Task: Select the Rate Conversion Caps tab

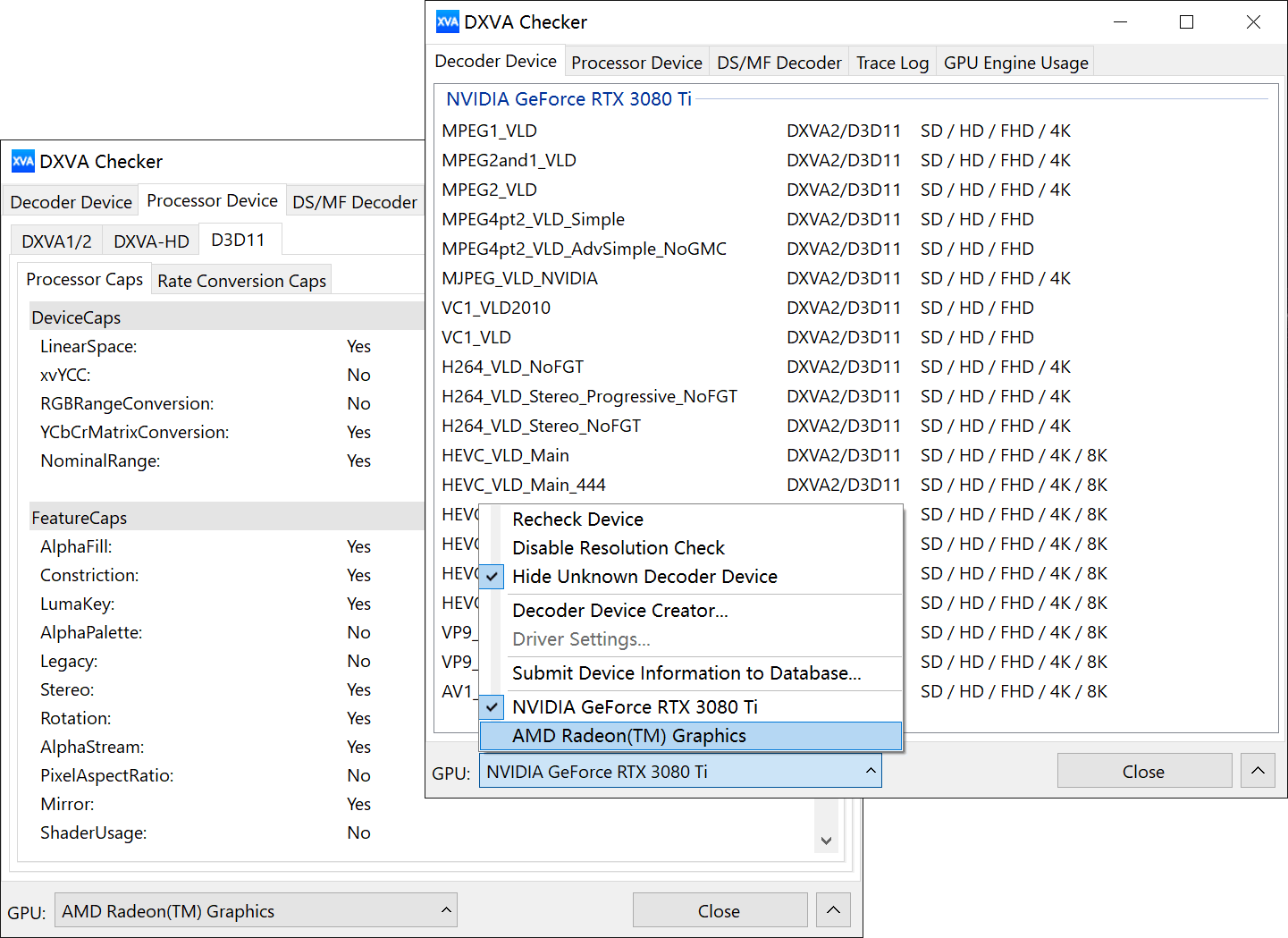Action: tap(241, 281)
